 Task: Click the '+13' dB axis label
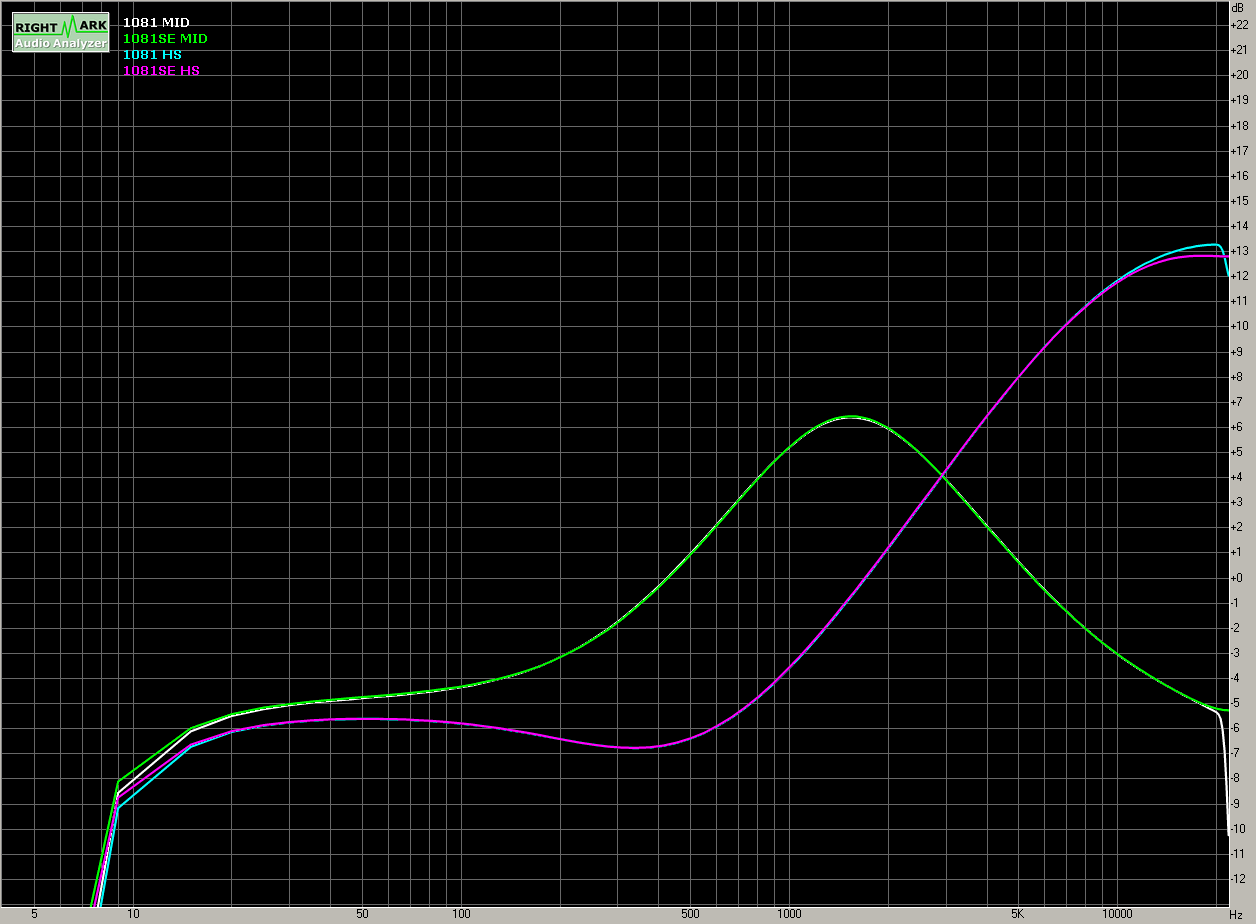click(x=1241, y=251)
